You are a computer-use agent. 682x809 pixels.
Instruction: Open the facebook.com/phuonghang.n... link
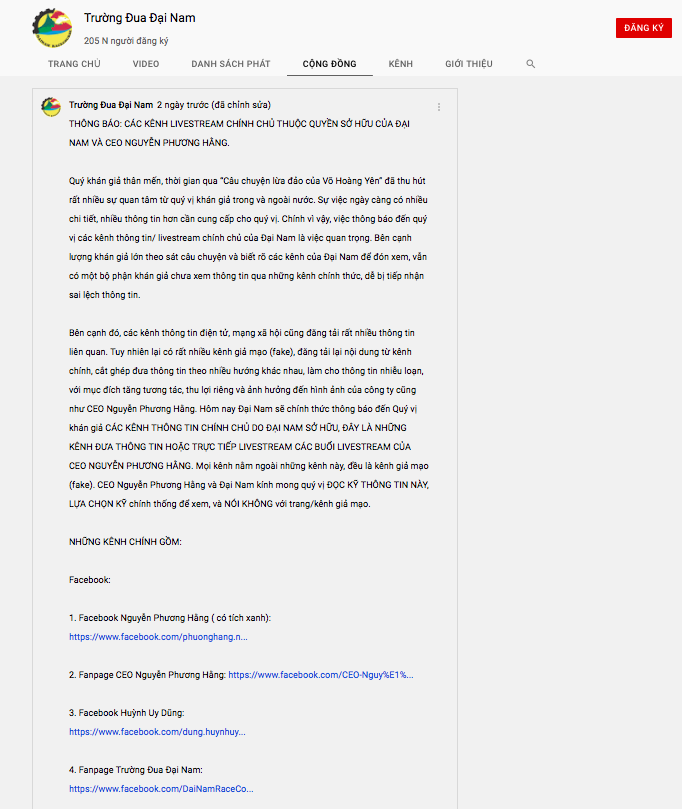158,637
